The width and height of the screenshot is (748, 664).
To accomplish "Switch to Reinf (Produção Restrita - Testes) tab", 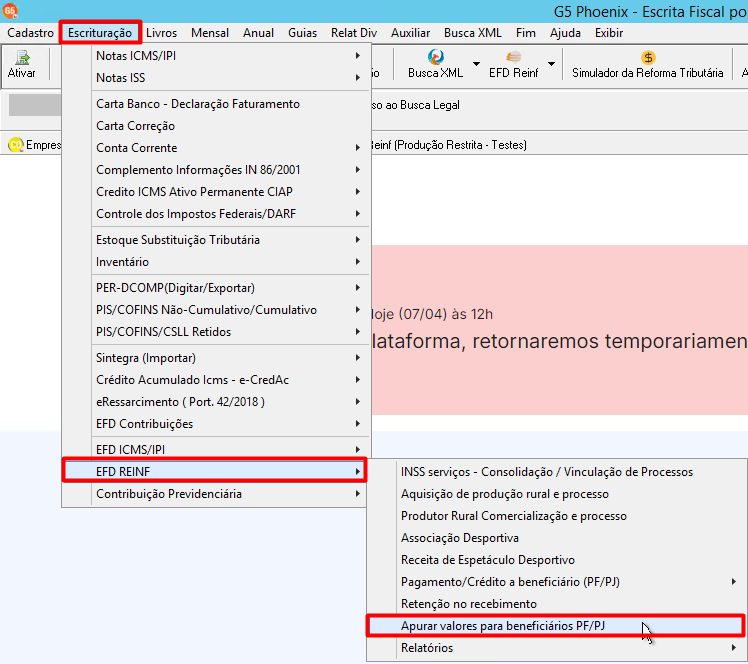I will click(x=449, y=145).
